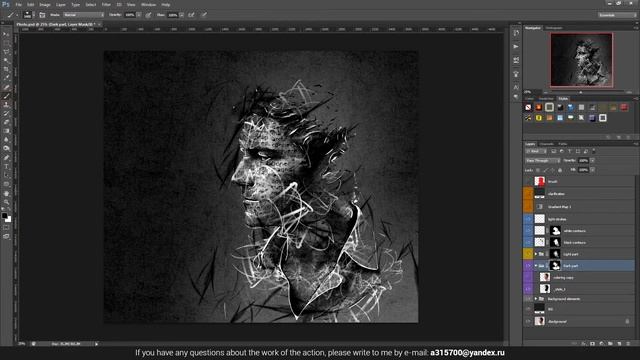Open the Character panel icon
The height and width of the screenshot is (360, 640).
click(516, 87)
